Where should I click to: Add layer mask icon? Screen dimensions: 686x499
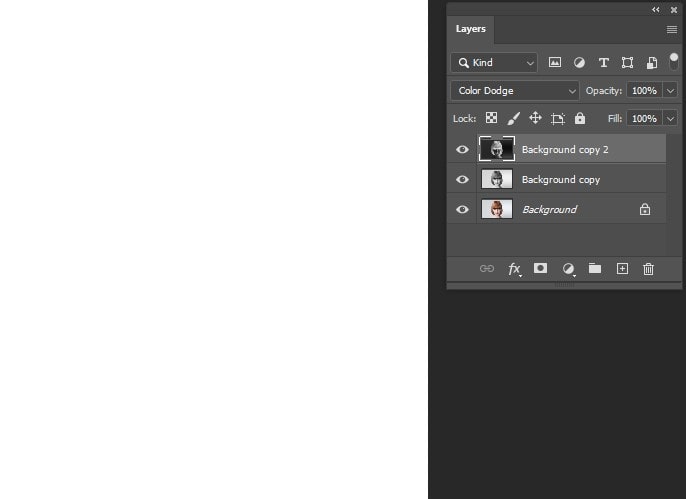click(x=540, y=268)
